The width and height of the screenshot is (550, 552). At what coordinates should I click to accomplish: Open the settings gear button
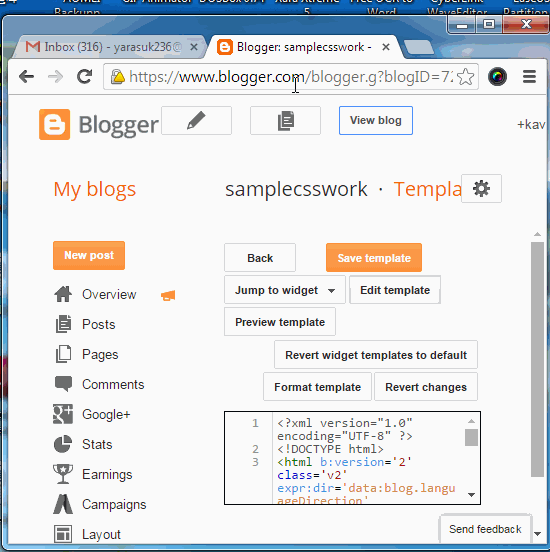tap(481, 188)
